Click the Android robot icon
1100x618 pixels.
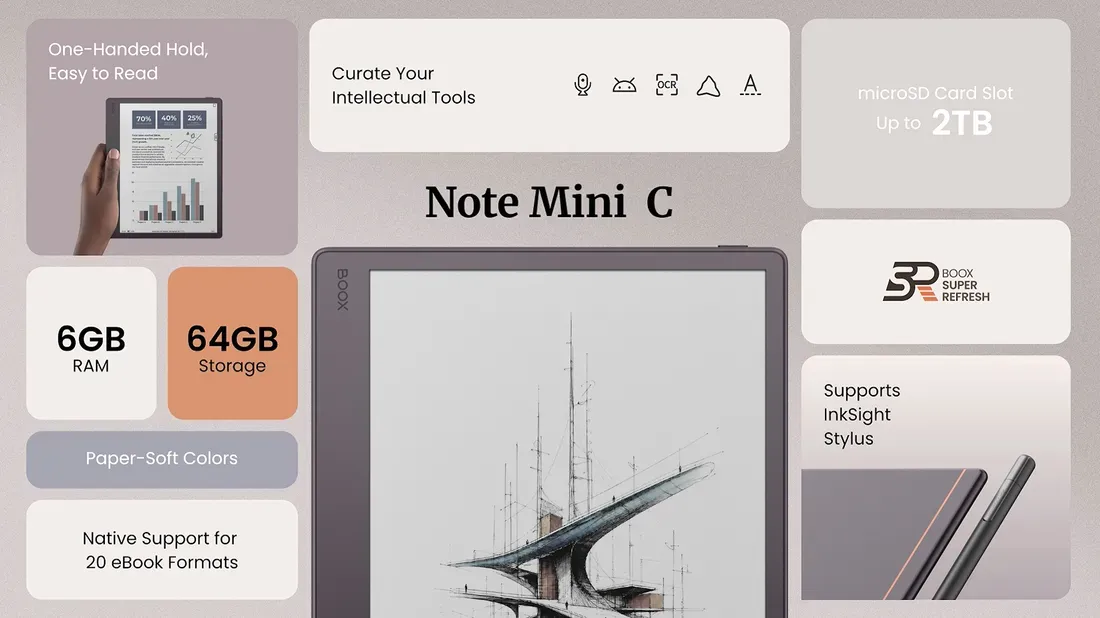[x=624, y=86]
